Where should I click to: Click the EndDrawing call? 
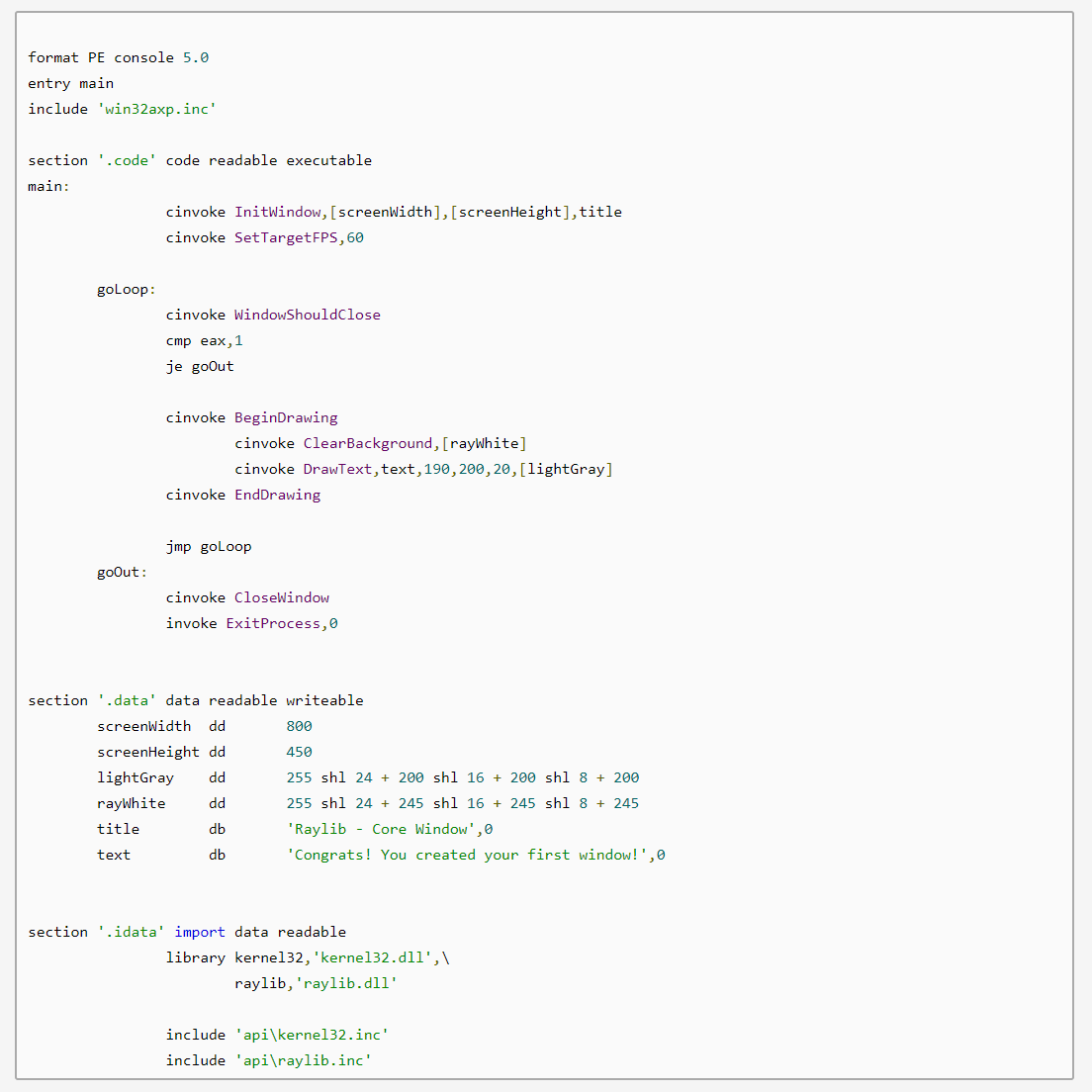coord(277,496)
